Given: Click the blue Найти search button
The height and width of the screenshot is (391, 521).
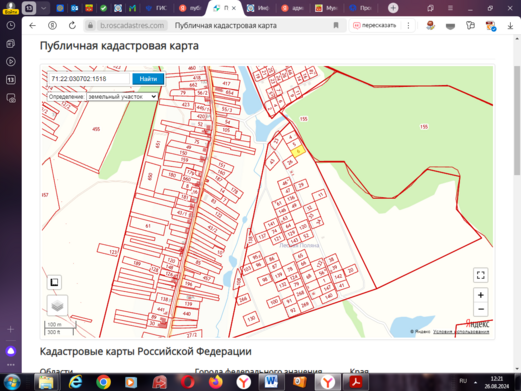Looking at the screenshot, I should pyautogui.click(x=148, y=79).
